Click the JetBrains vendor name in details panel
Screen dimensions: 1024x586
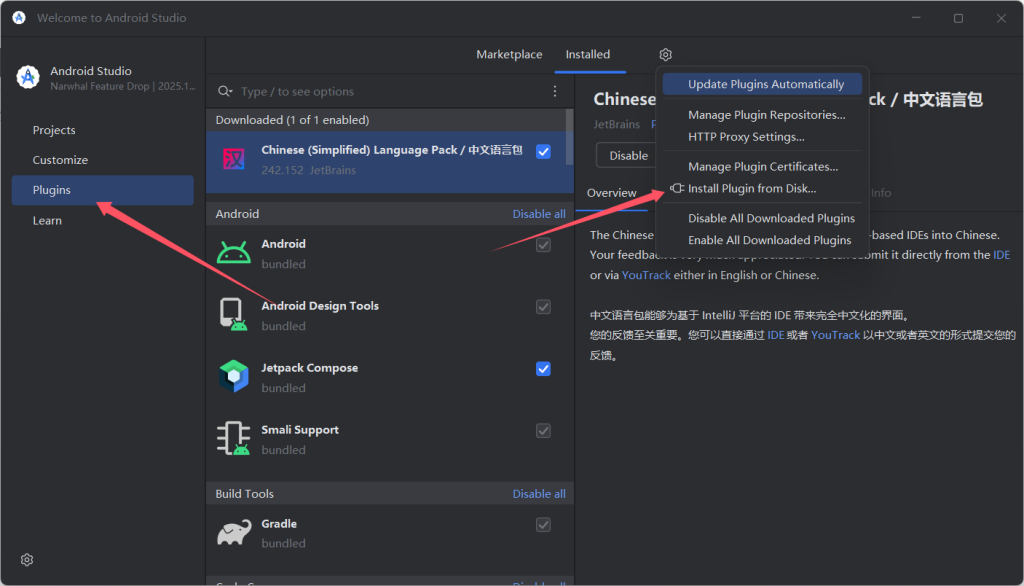(616, 124)
